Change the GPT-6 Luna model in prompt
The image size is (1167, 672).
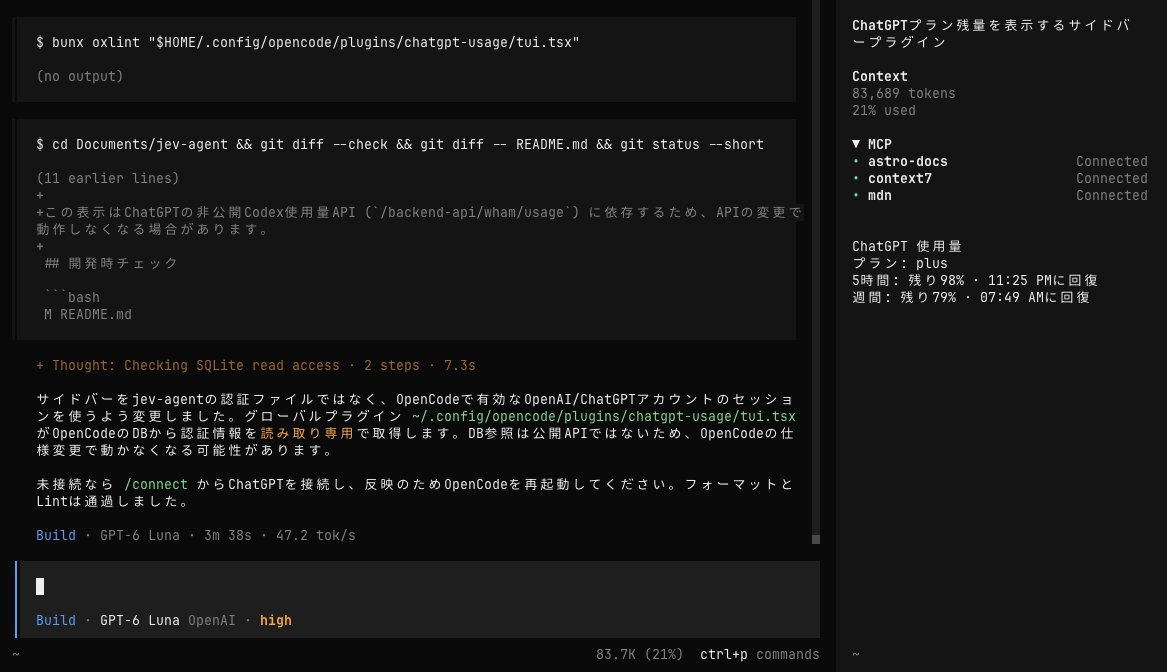pyautogui.click(x=139, y=621)
